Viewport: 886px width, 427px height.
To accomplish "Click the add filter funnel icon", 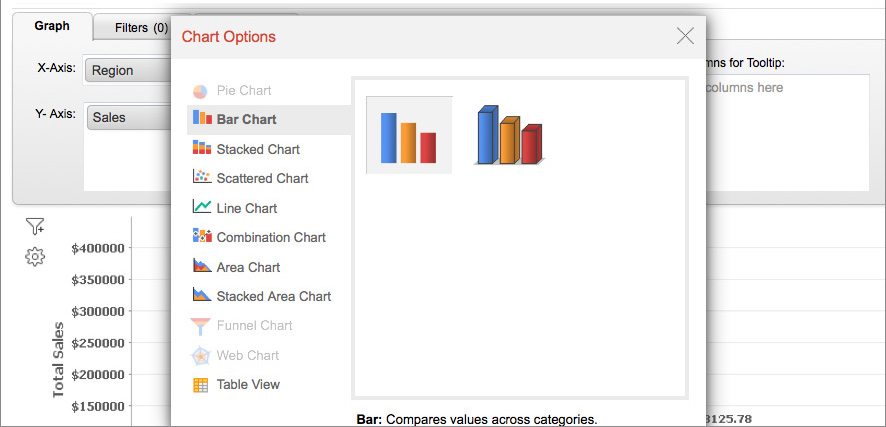I will click(x=35, y=226).
